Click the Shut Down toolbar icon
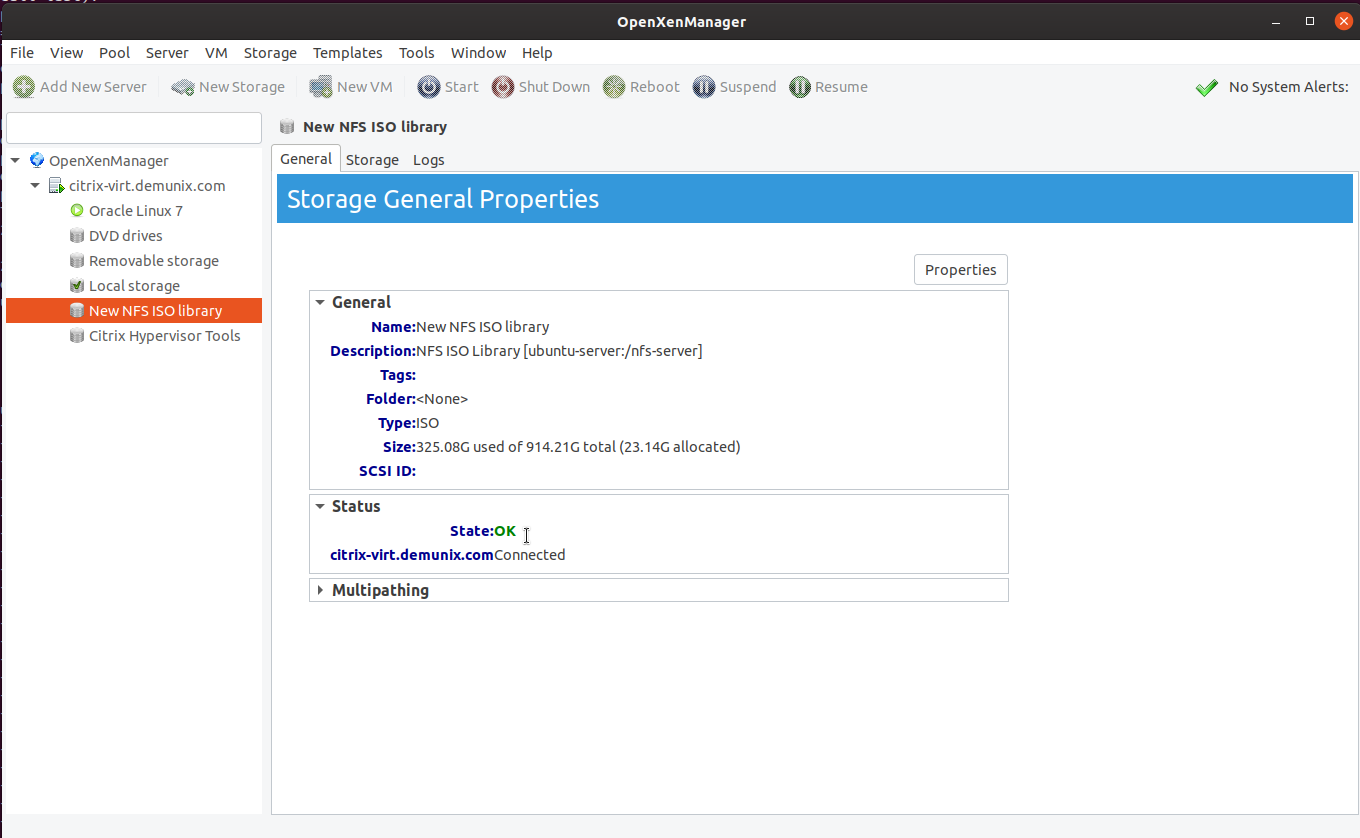Viewport: 1360px width, 838px height. (x=503, y=87)
